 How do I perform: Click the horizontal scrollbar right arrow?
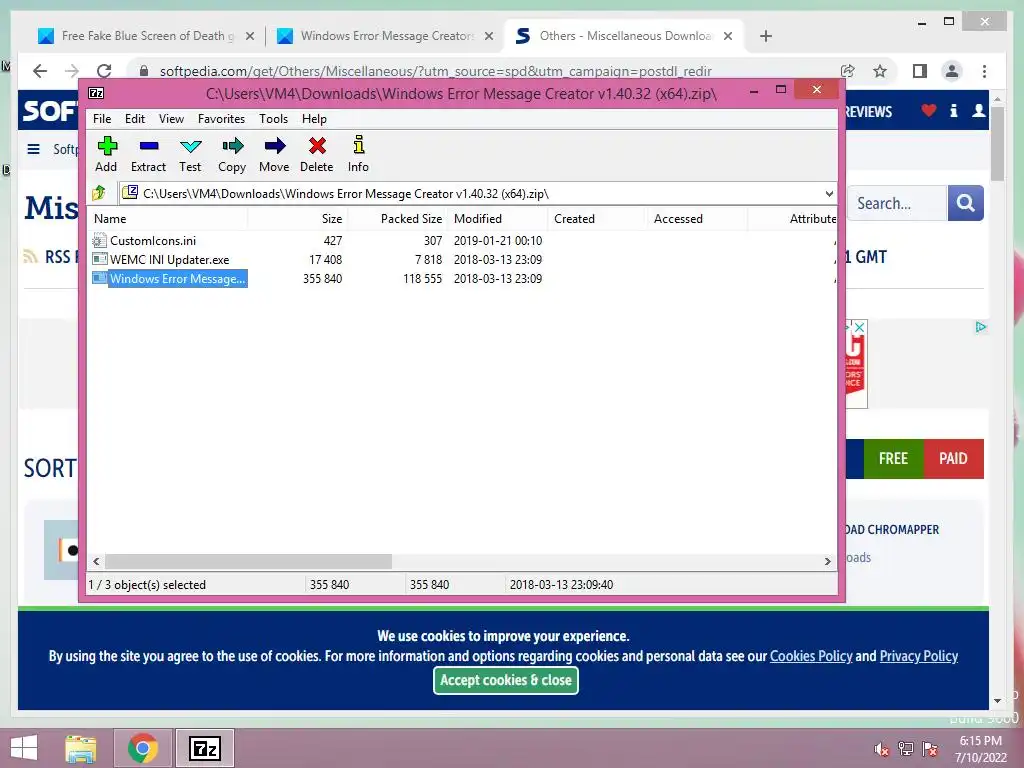coord(827,561)
